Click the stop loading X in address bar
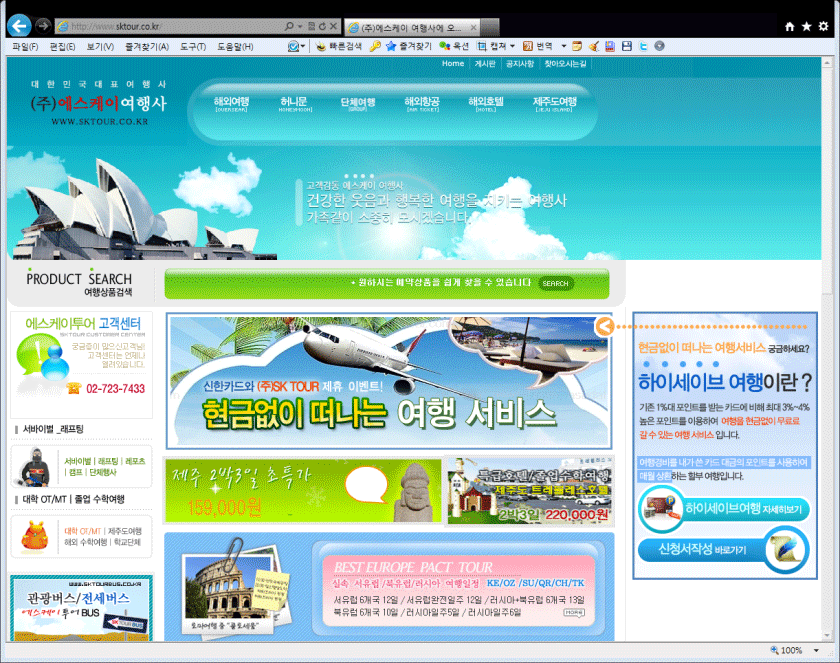The image size is (840, 663). click(x=333, y=26)
